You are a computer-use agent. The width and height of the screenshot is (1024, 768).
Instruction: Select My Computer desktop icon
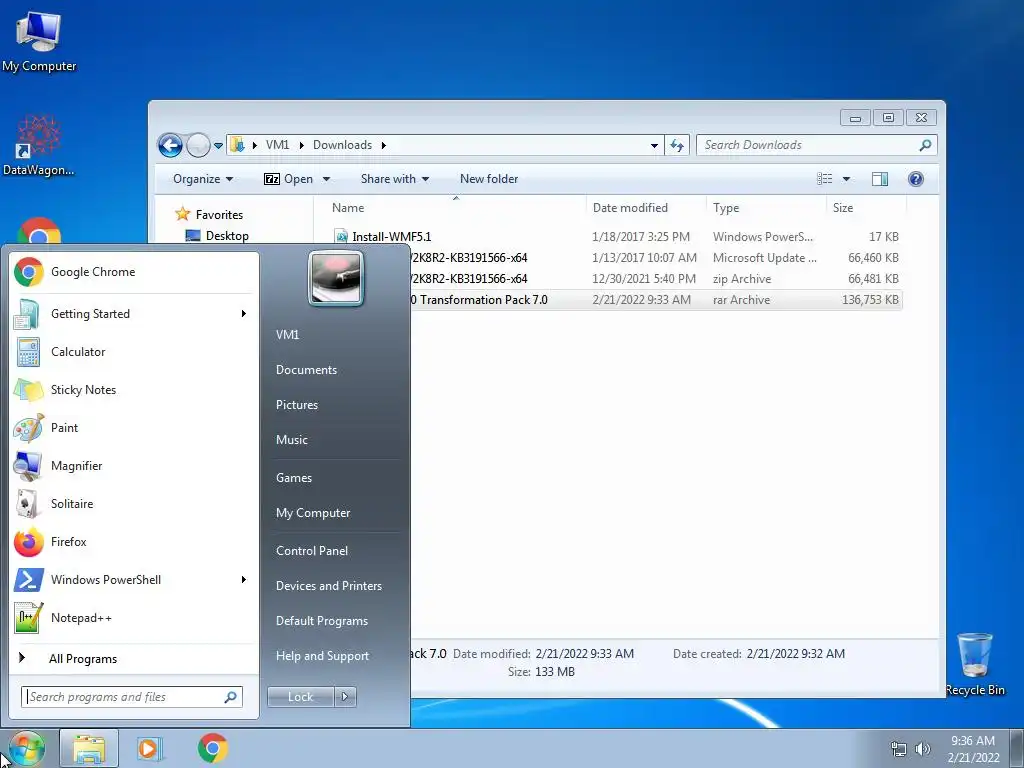pos(39,41)
